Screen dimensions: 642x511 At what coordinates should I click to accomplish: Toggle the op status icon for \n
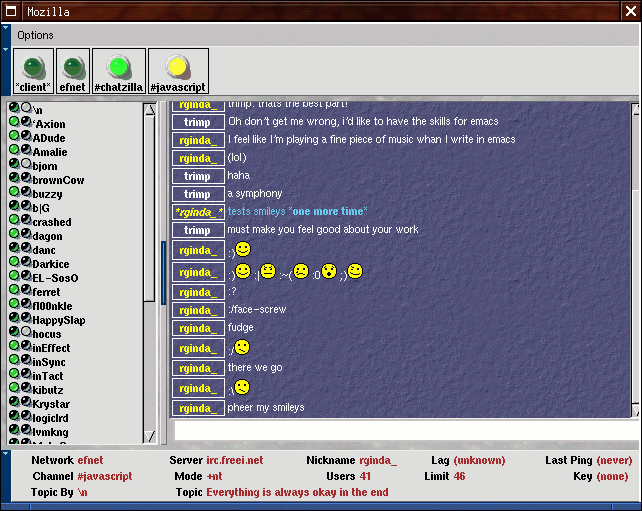[x=14, y=107]
